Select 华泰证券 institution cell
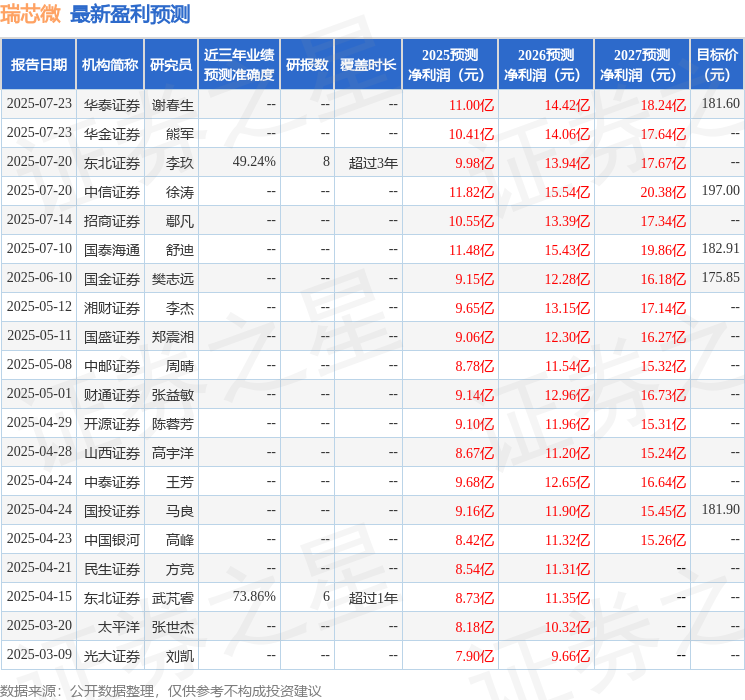The image size is (745, 700). 112,105
